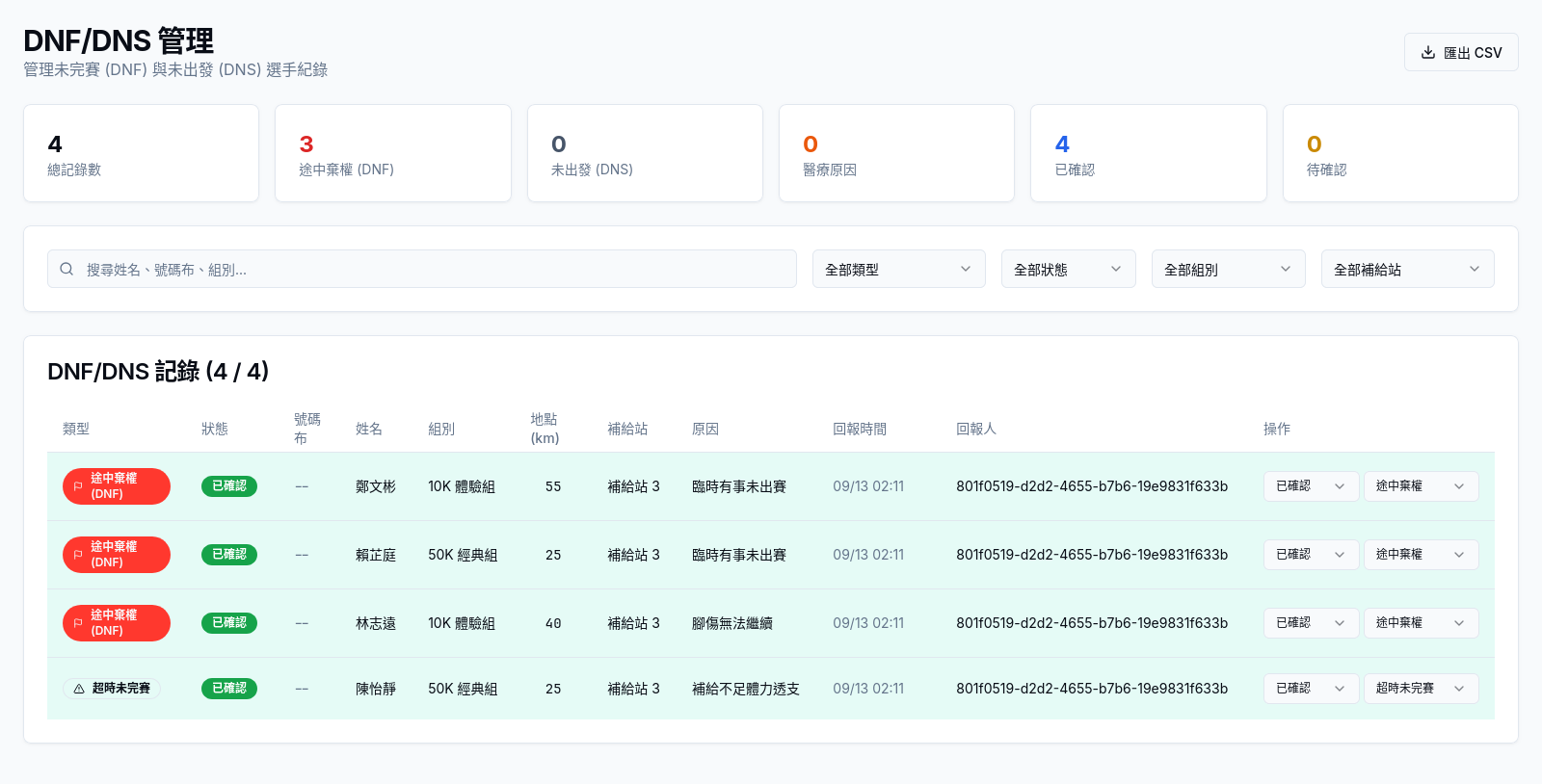
Task: Click 超時未完賽 badge for 陳怡靜
Action: click(x=112, y=689)
